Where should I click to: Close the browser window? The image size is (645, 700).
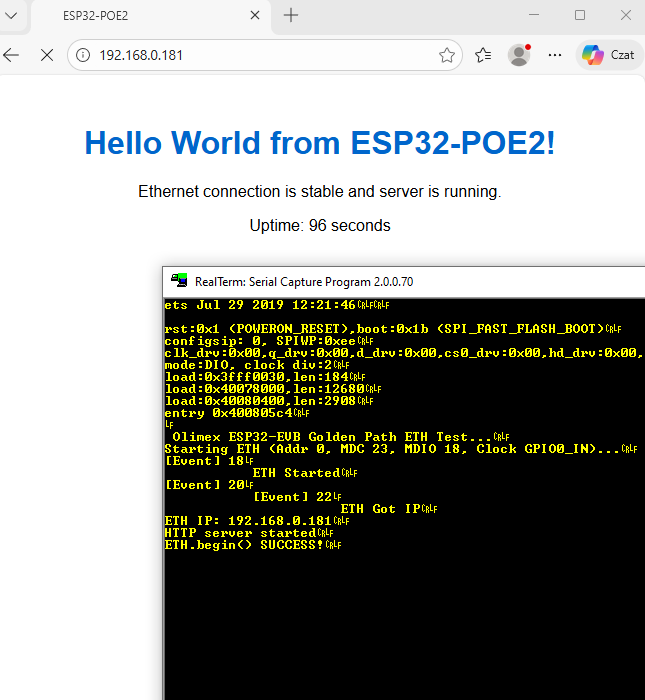coord(626,15)
